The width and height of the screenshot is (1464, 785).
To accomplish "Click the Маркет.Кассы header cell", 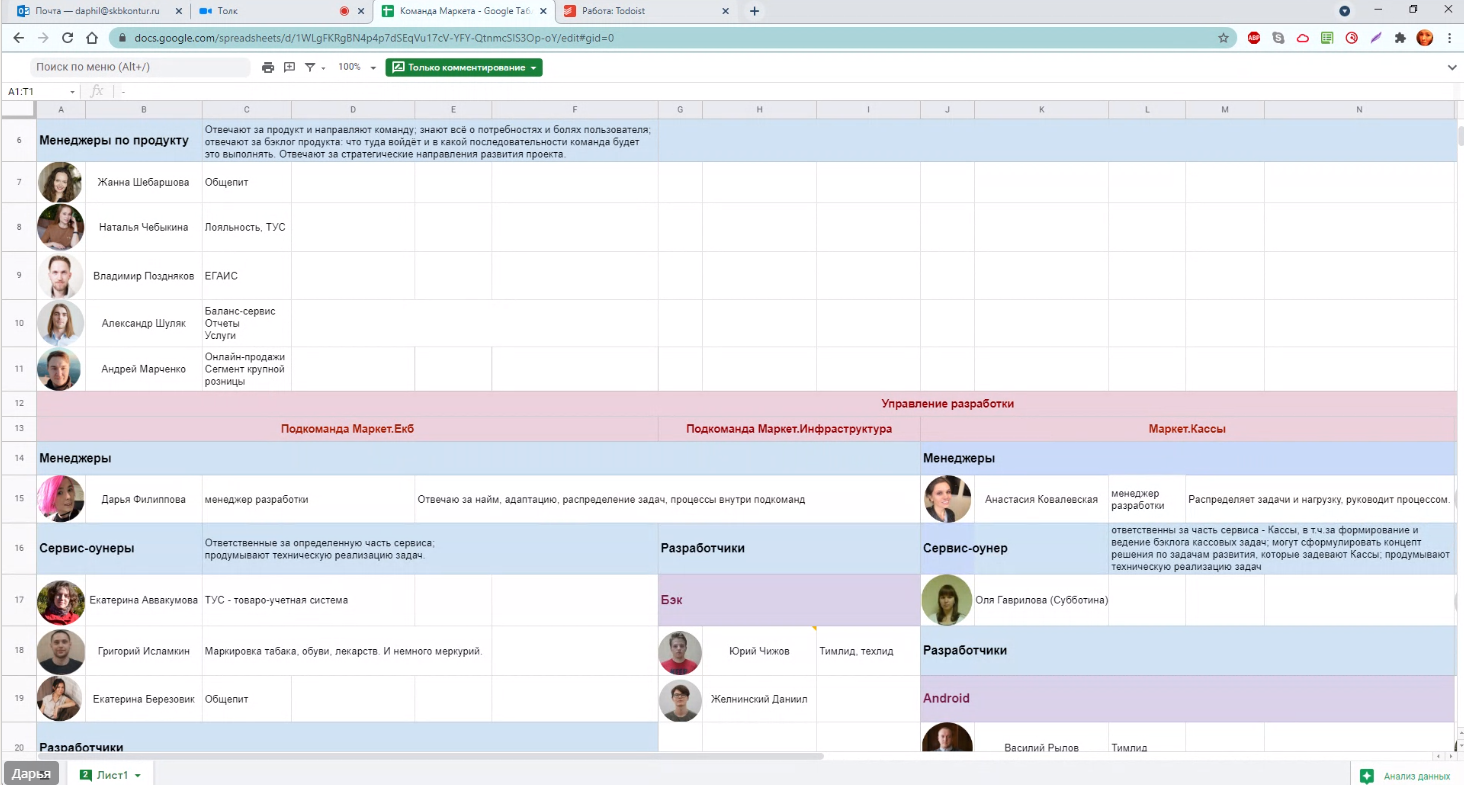I will click(x=1187, y=428).
